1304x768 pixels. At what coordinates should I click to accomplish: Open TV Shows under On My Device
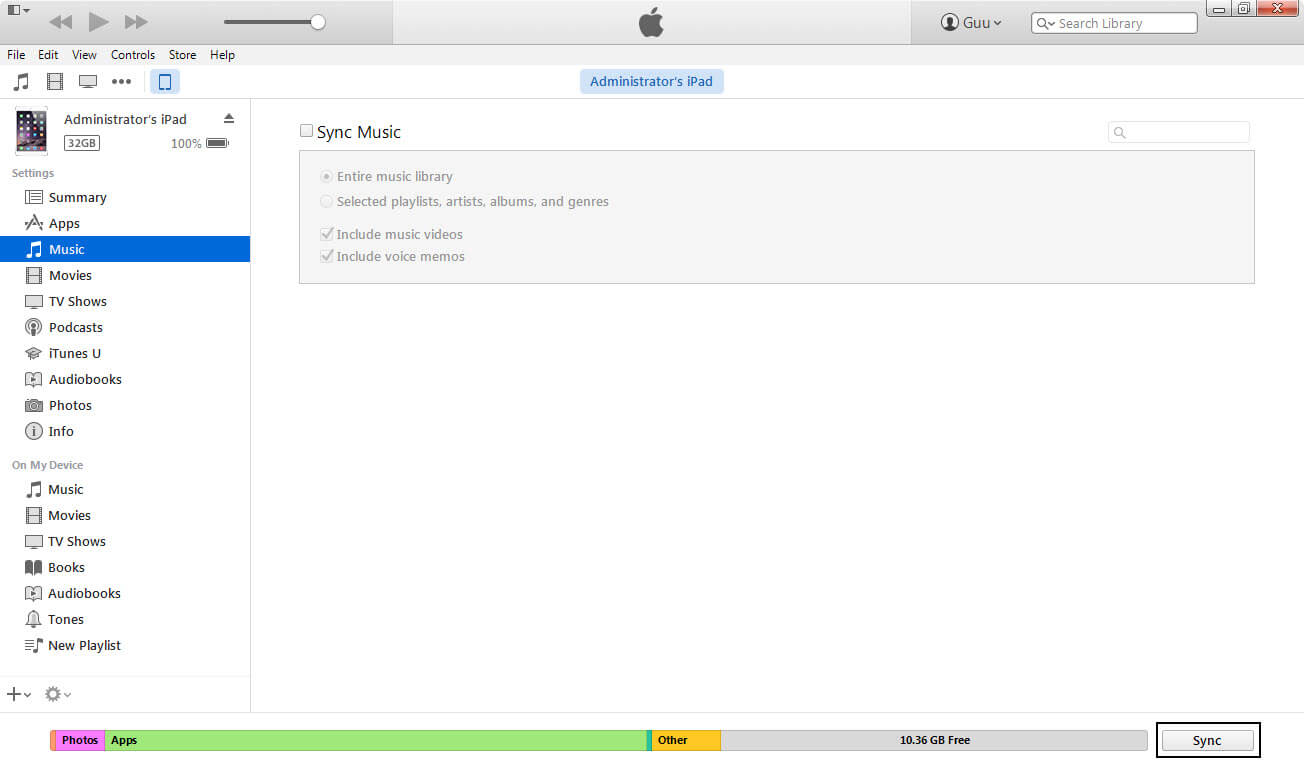pos(125,541)
